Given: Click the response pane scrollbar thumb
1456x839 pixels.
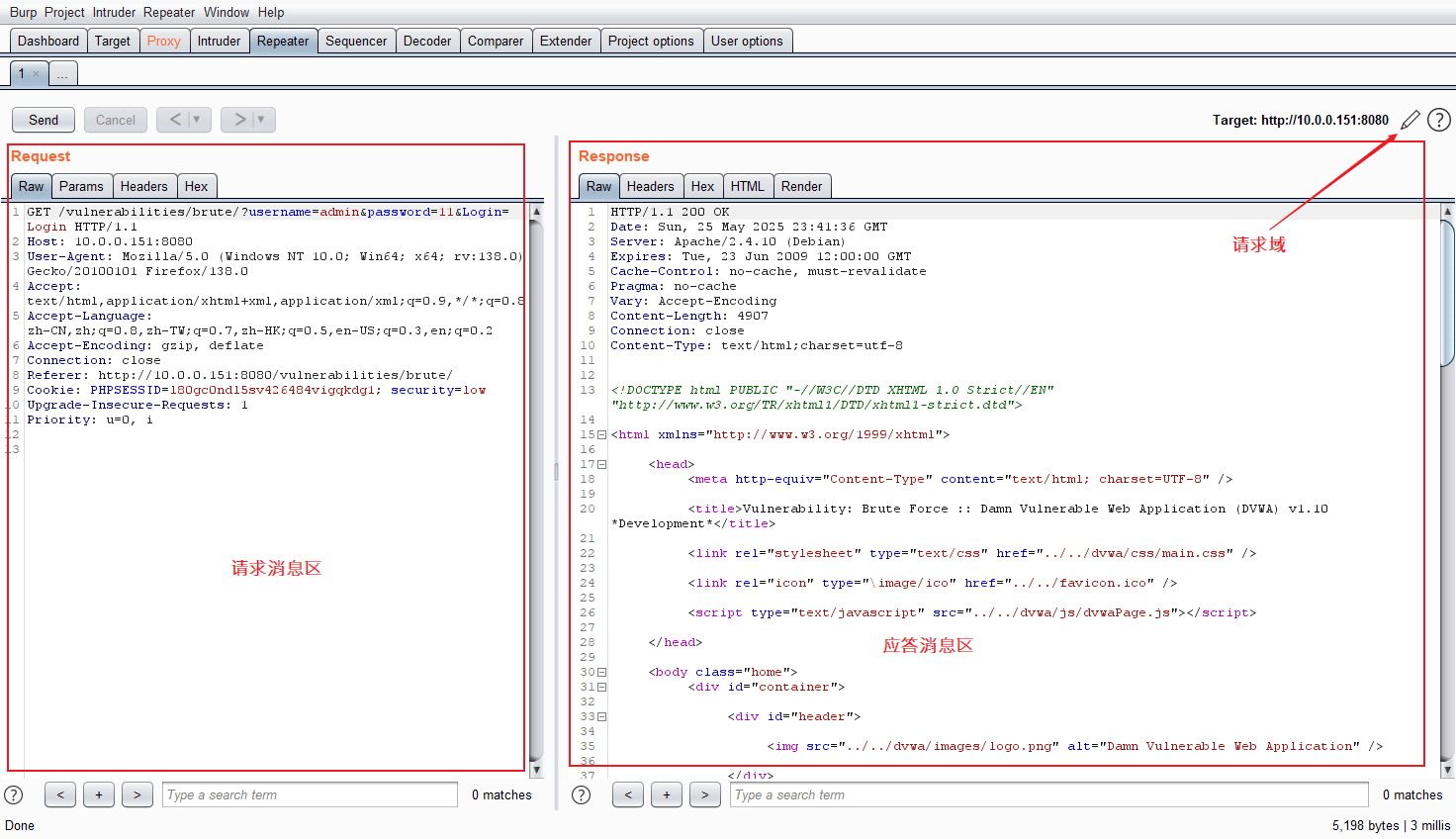Looking at the screenshot, I should point(1448,292).
